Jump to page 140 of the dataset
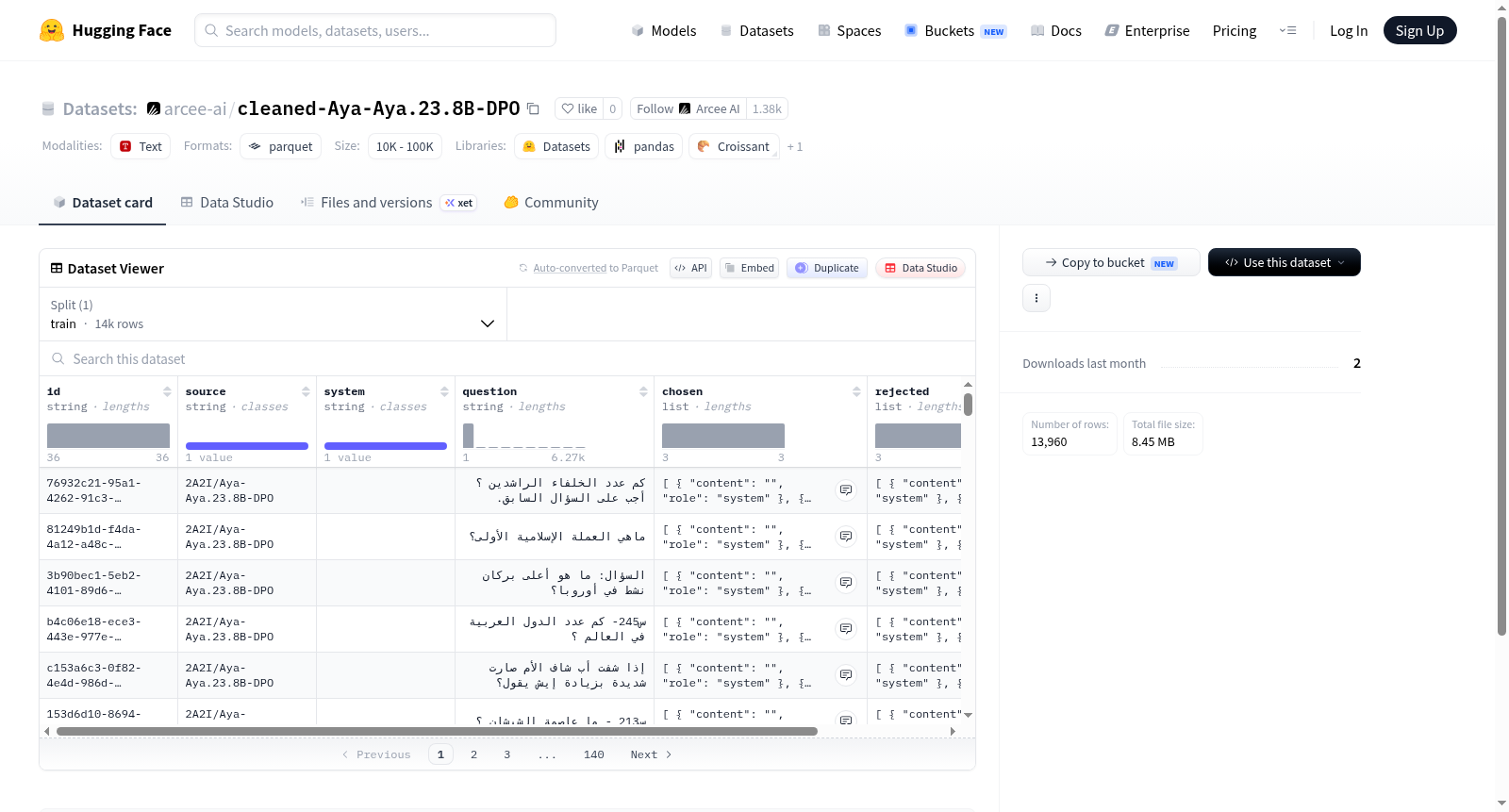Image resolution: width=1509 pixels, height=812 pixels. (x=593, y=754)
